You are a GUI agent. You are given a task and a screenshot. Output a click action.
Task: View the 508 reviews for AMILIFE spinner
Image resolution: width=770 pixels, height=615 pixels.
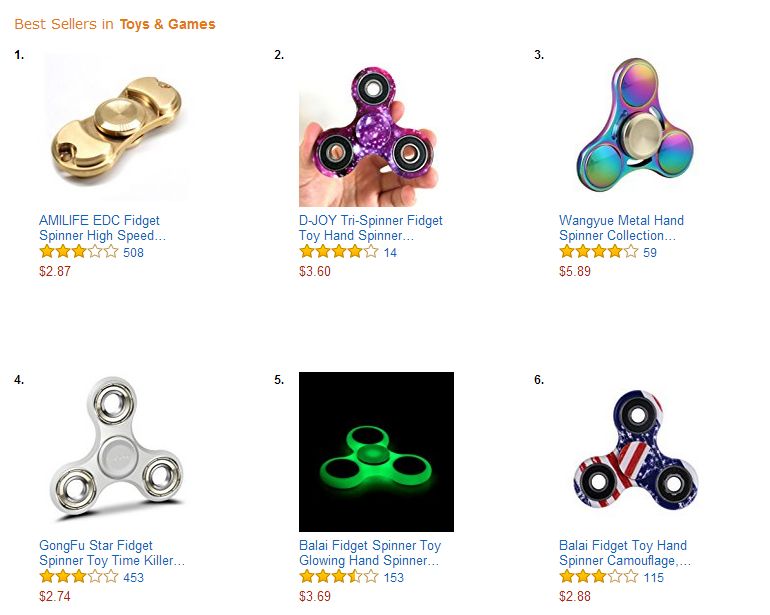[134, 252]
